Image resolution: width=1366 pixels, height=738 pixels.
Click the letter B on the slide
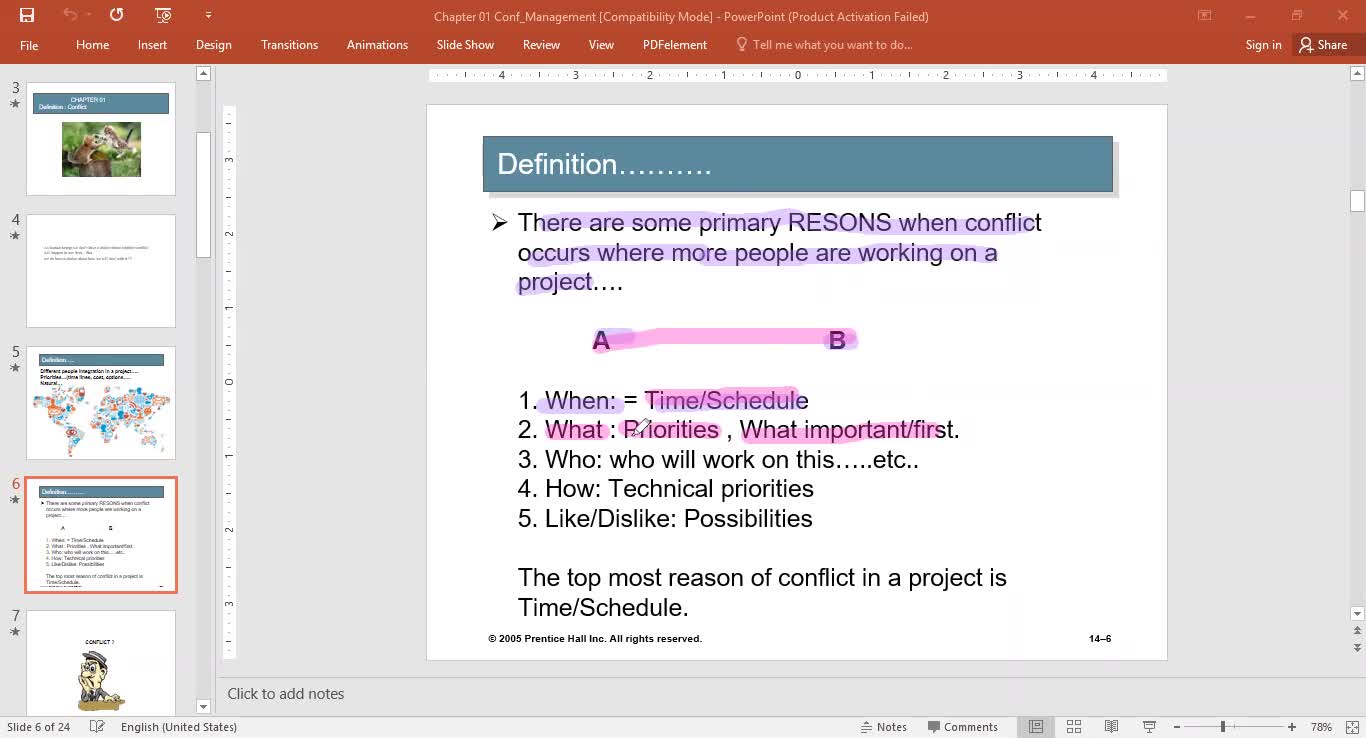point(837,341)
